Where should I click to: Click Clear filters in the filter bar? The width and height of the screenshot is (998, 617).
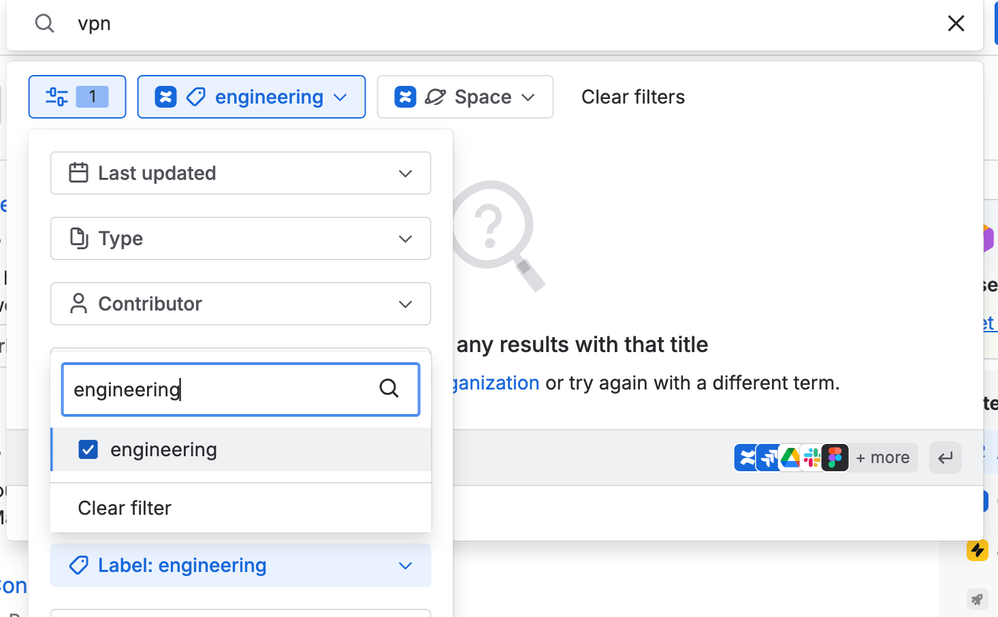pos(633,97)
